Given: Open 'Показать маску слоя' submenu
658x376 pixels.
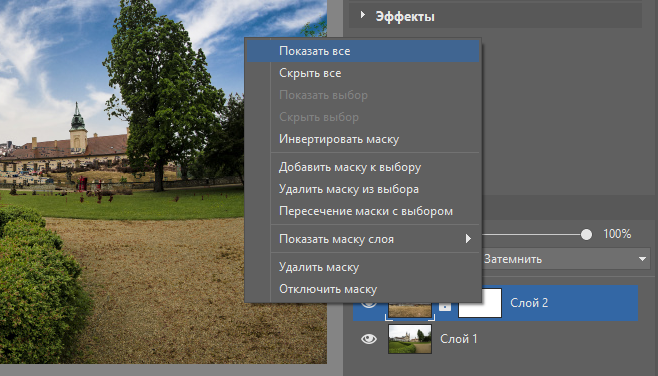Looking at the screenshot, I should 363,239.
